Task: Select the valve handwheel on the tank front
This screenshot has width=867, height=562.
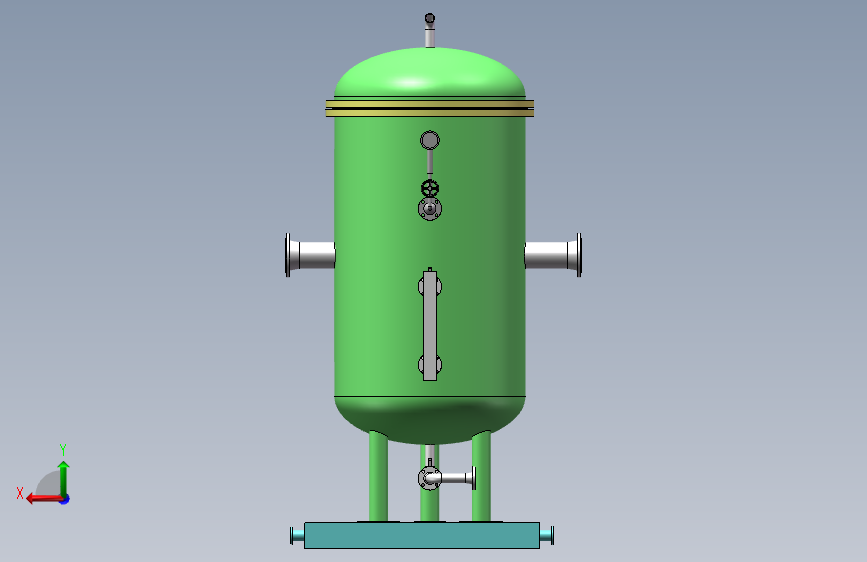Action: tap(430, 189)
